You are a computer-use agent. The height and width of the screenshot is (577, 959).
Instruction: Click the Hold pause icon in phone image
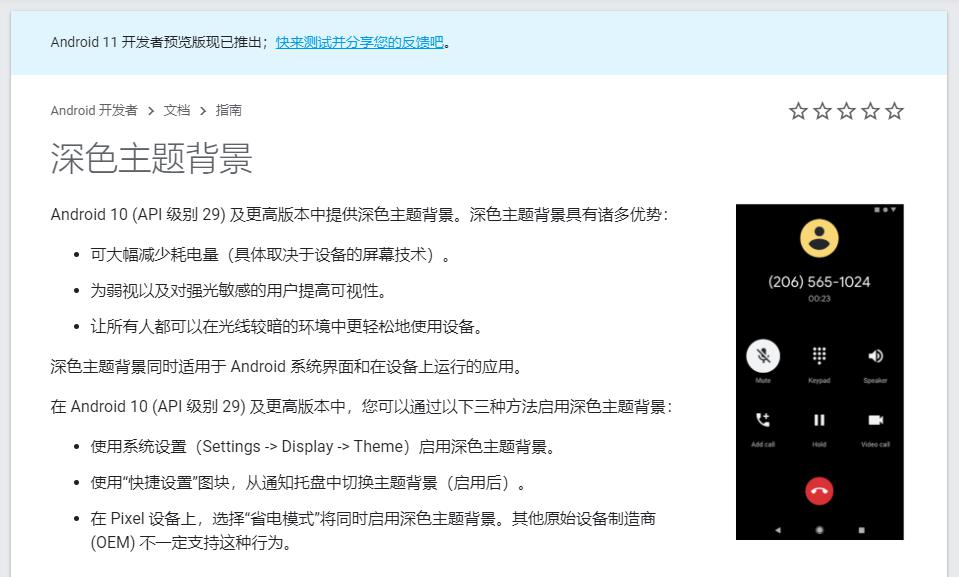(x=819, y=420)
